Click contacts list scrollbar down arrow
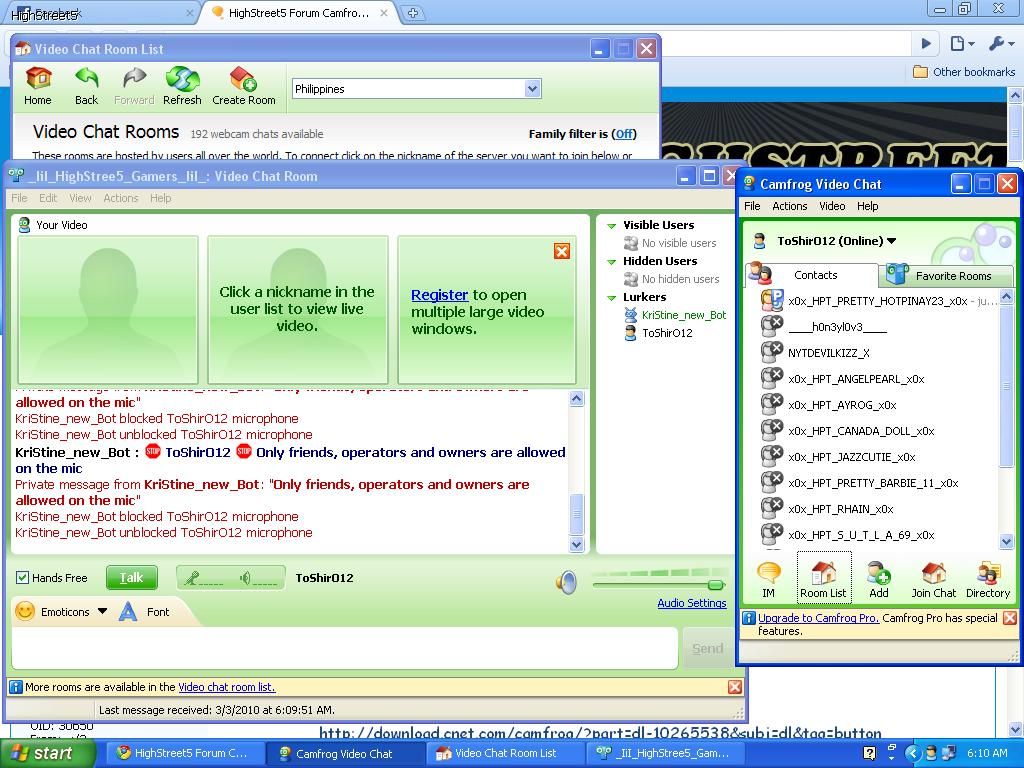Screen dimensions: 1024x768 [x=1006, y=541]
